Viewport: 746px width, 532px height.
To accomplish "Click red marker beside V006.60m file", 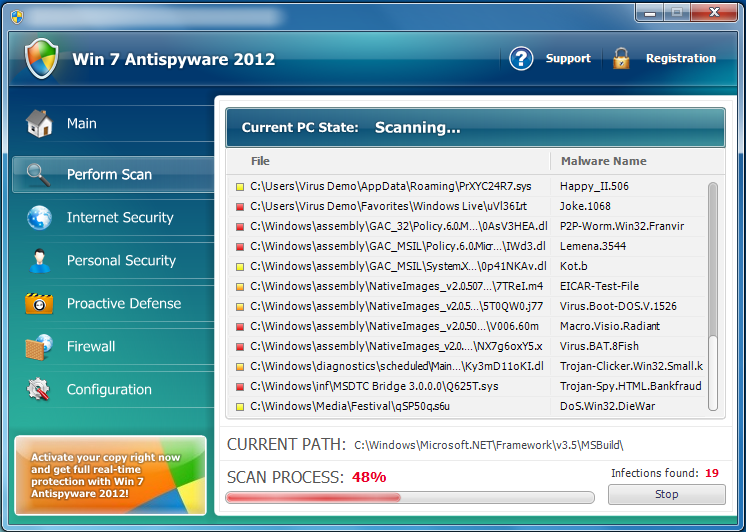I will pos(240,327).
